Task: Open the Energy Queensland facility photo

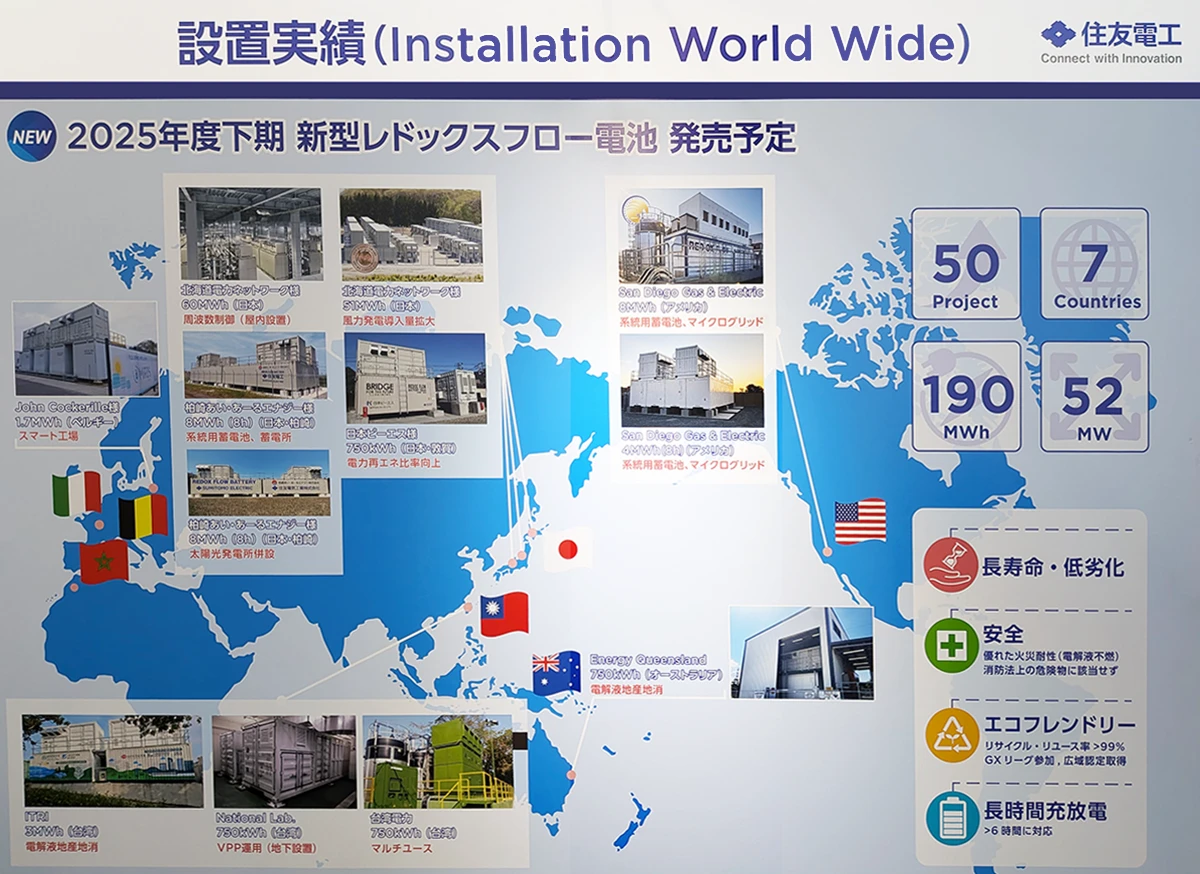Action: [801, 653]
